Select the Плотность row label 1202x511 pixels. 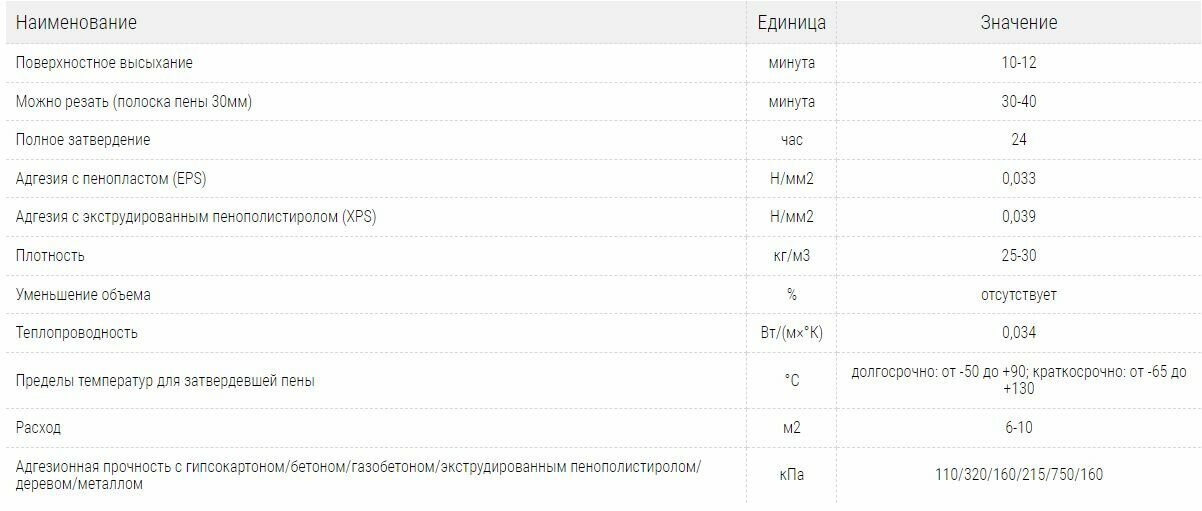click(x=50, y=255)
